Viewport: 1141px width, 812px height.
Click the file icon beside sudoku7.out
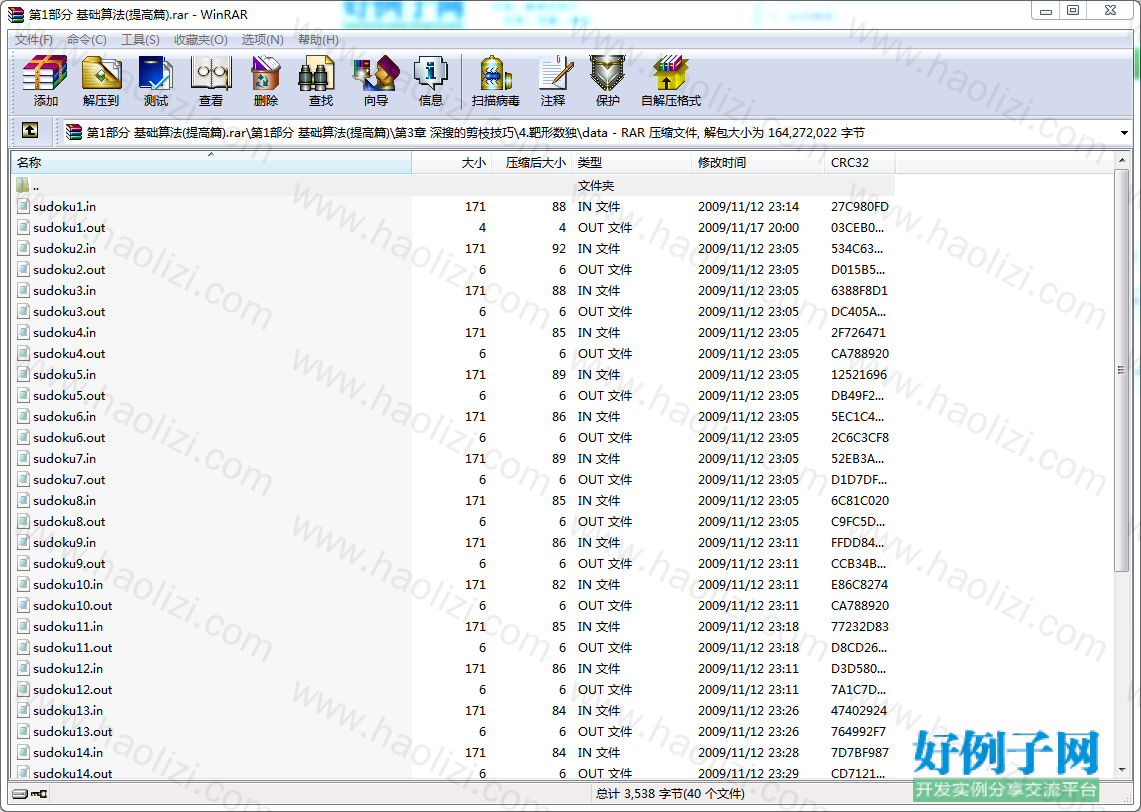point(23,479)
